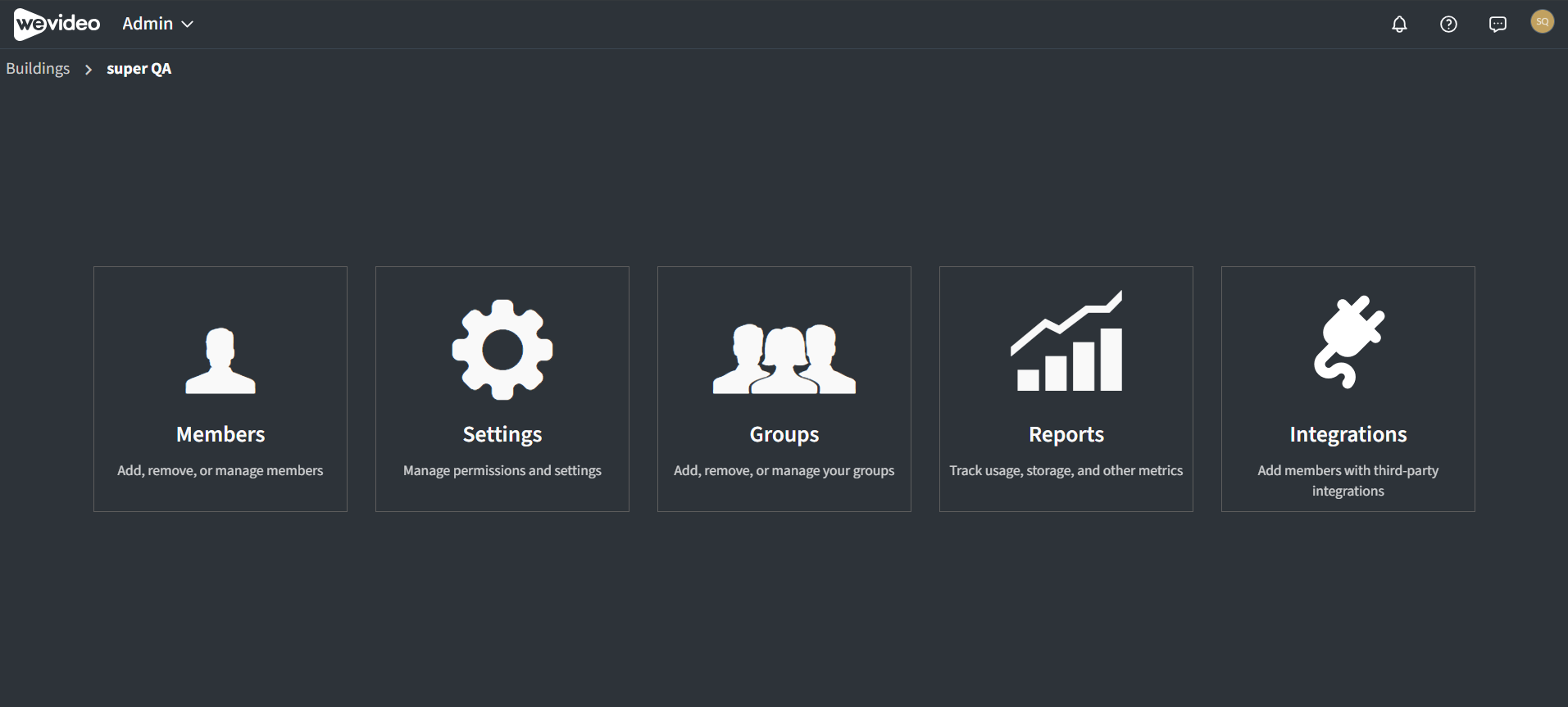Click the WeVideo logo
1568x707 pixels.
tap(57, 24)
